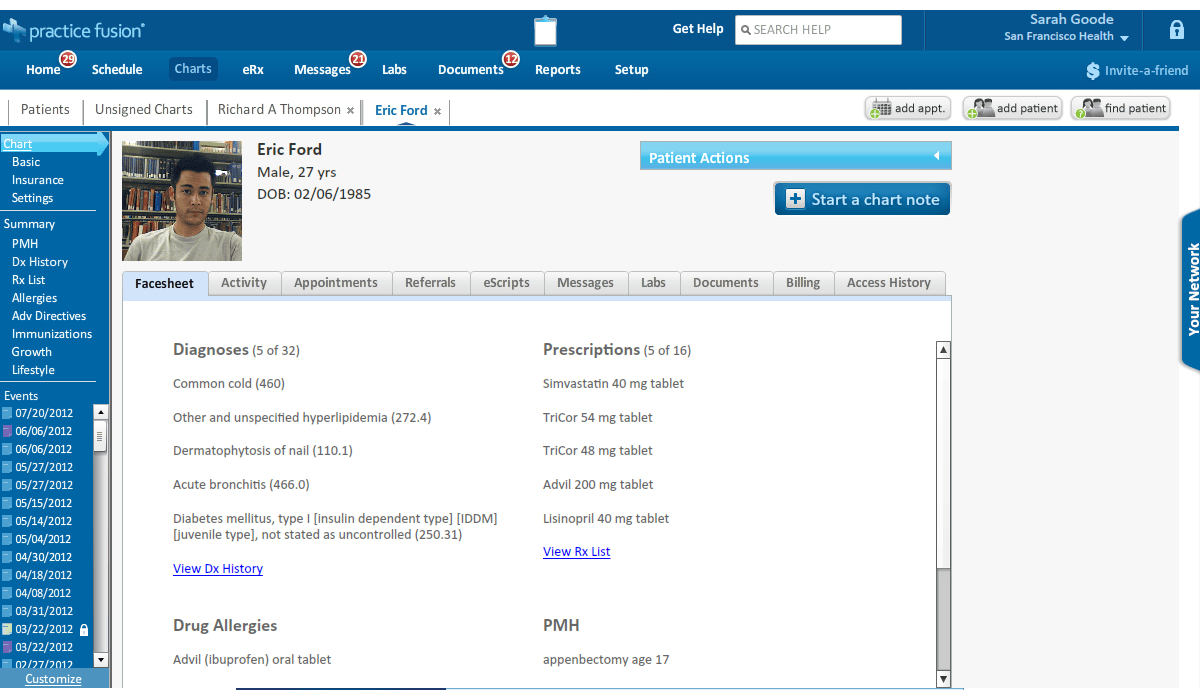The height and width of the screenshot is (700, 1200).
Task: Expand the Your Network side panel
Action: click(x=1192, y=290)
